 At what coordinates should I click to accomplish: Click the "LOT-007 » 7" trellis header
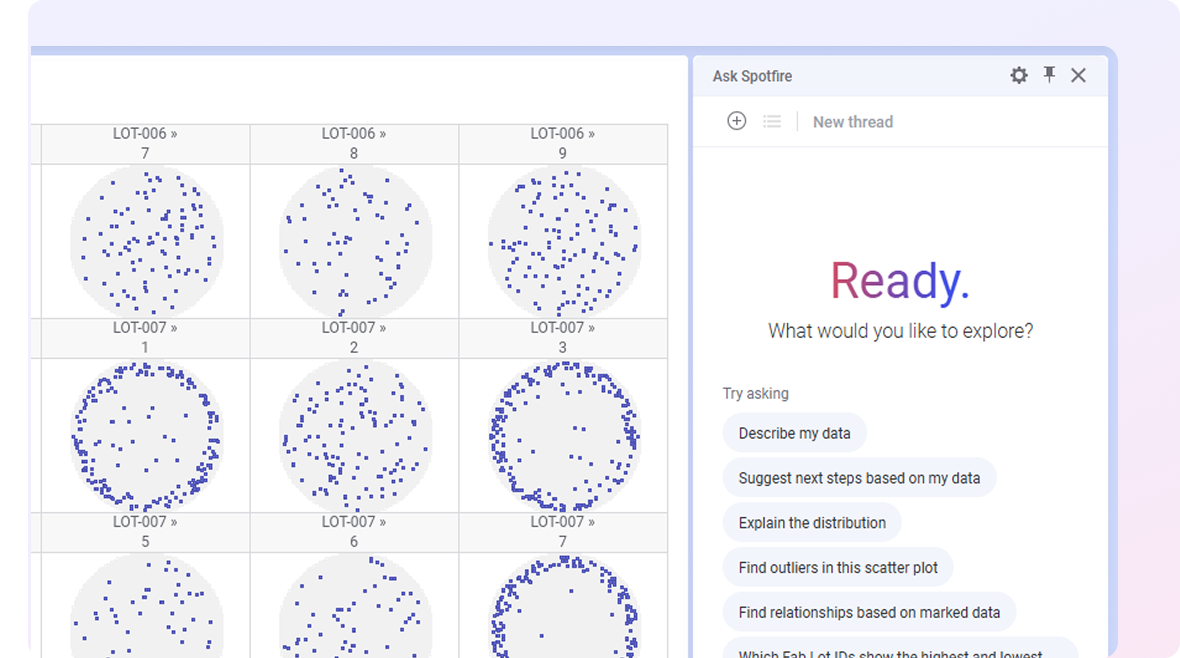click(x=563, y=532)
